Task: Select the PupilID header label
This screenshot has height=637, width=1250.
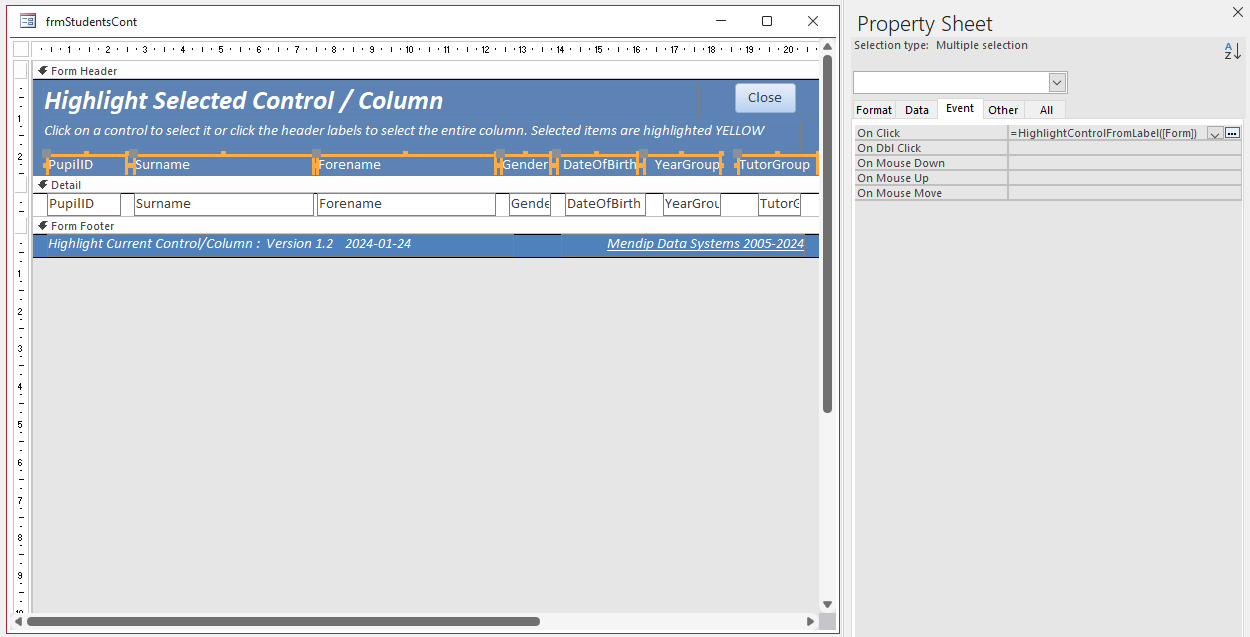Action: (x=87, y=165)
